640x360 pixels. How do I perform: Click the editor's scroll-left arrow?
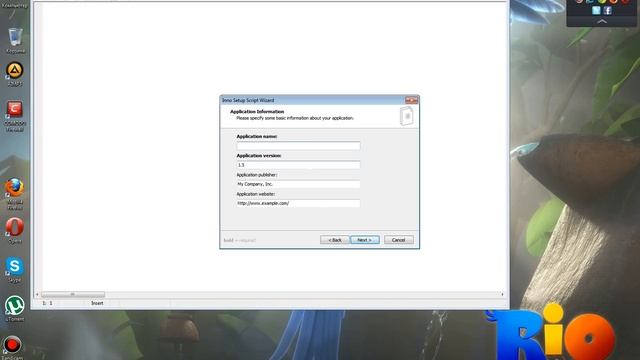click(x=37, y=294)
